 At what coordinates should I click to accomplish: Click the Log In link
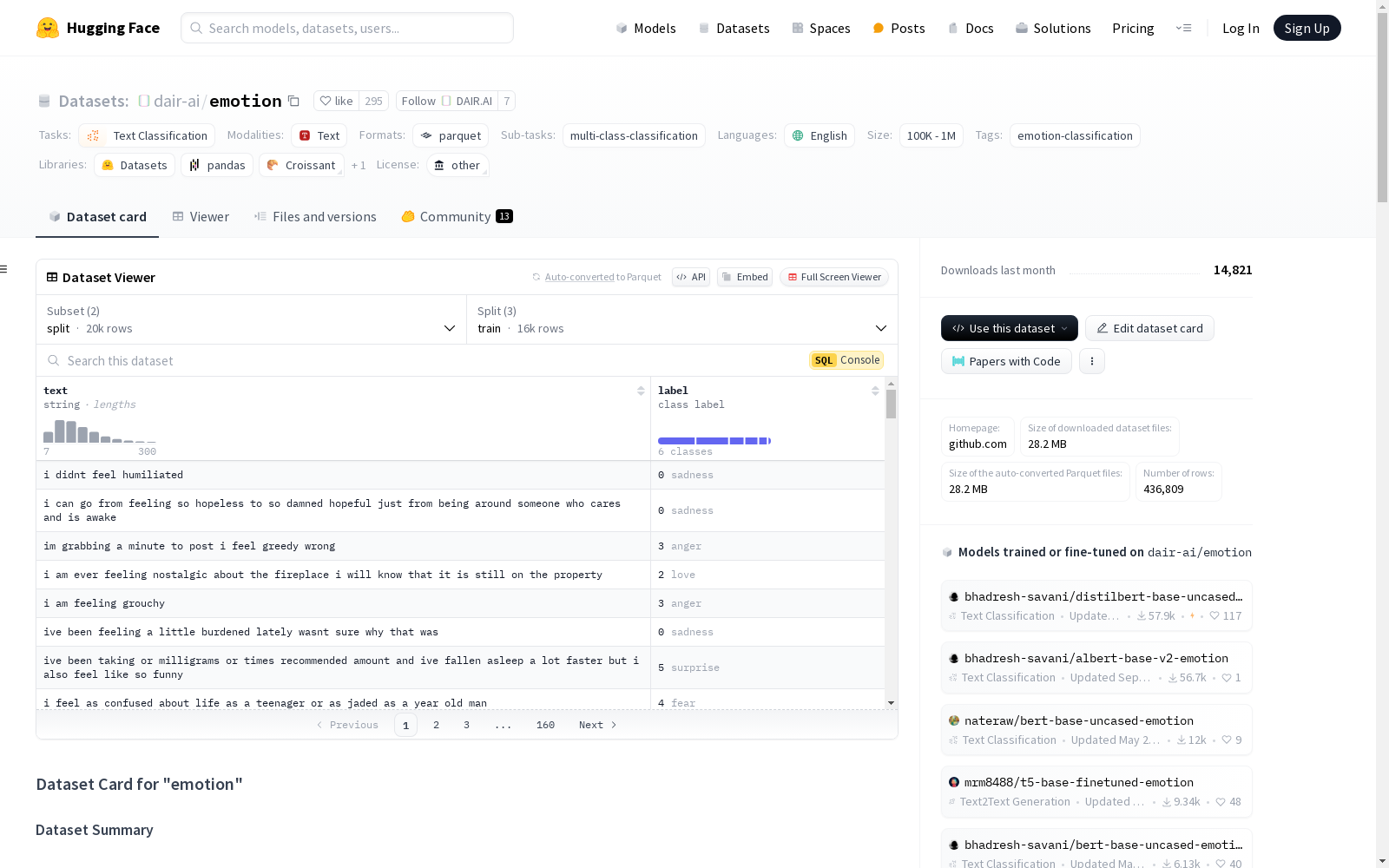click(1241, 28)
